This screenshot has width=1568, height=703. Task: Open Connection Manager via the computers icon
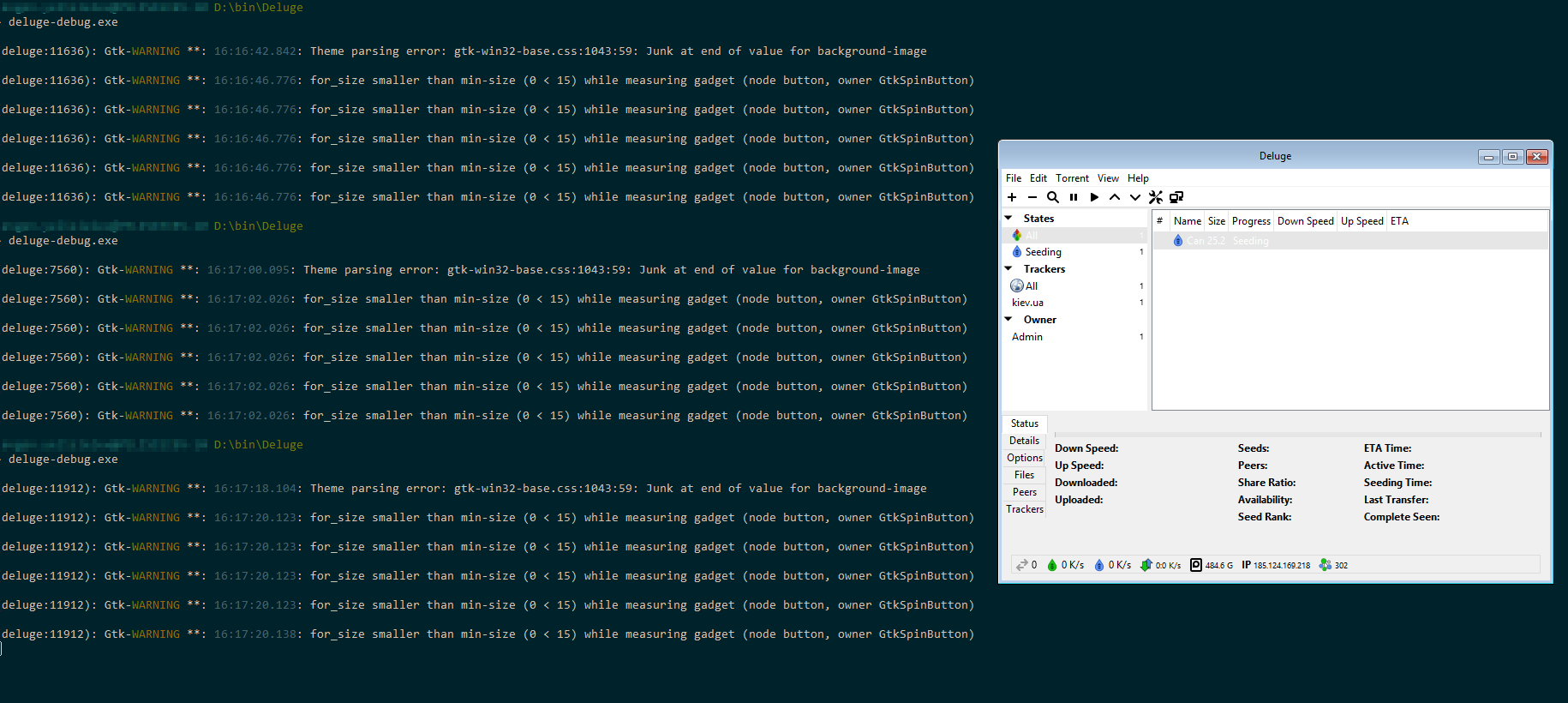click(x=1176, y=197)
